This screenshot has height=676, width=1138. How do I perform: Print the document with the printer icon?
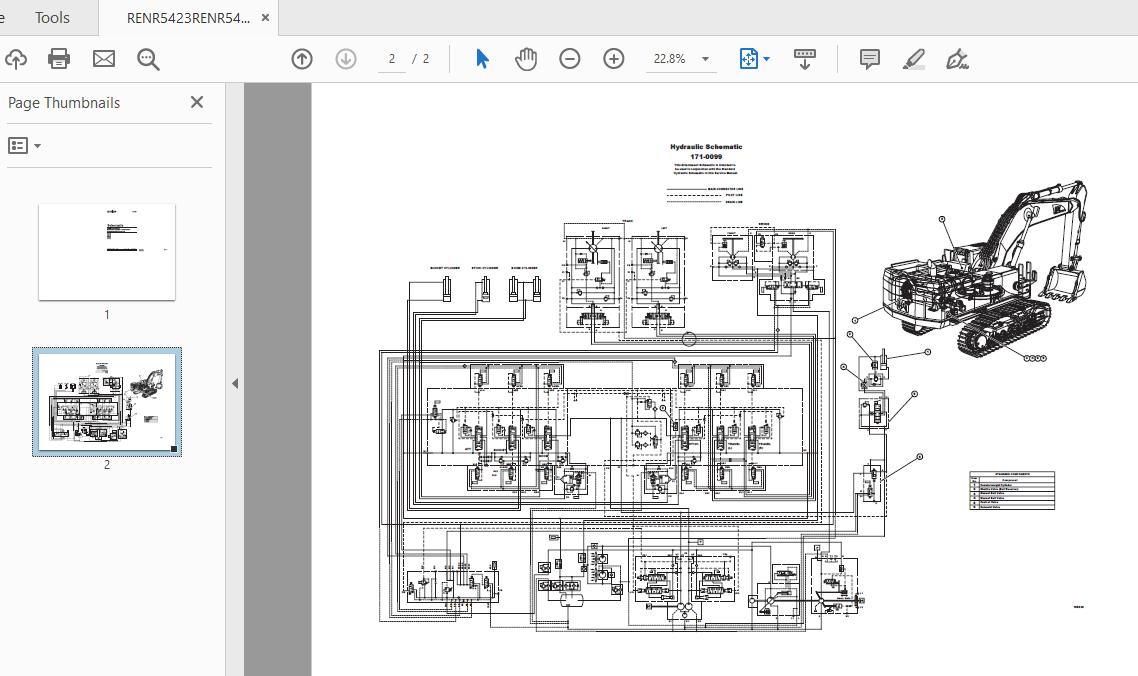(59, 59)
